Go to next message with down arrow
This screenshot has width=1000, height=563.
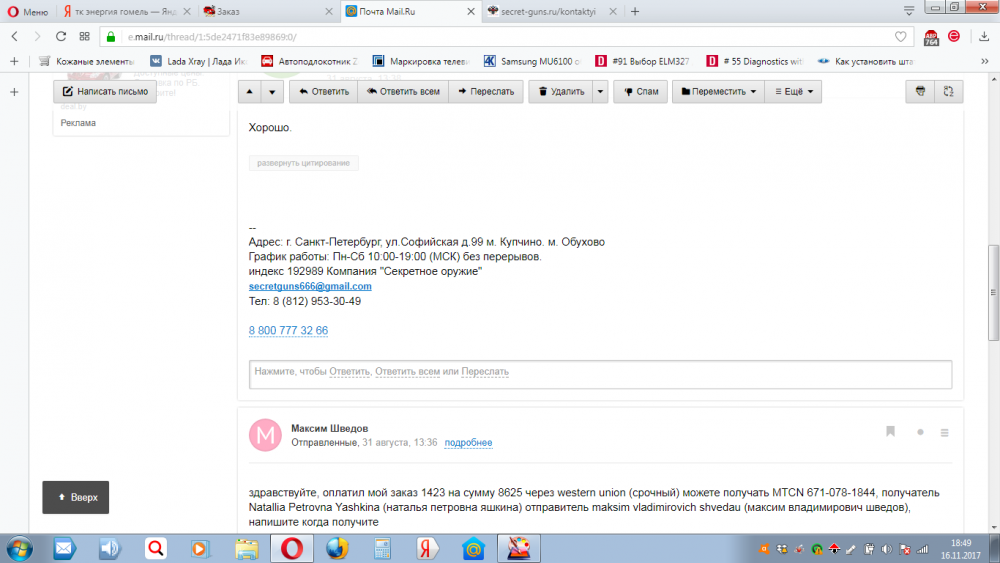[x=271, y=92]
